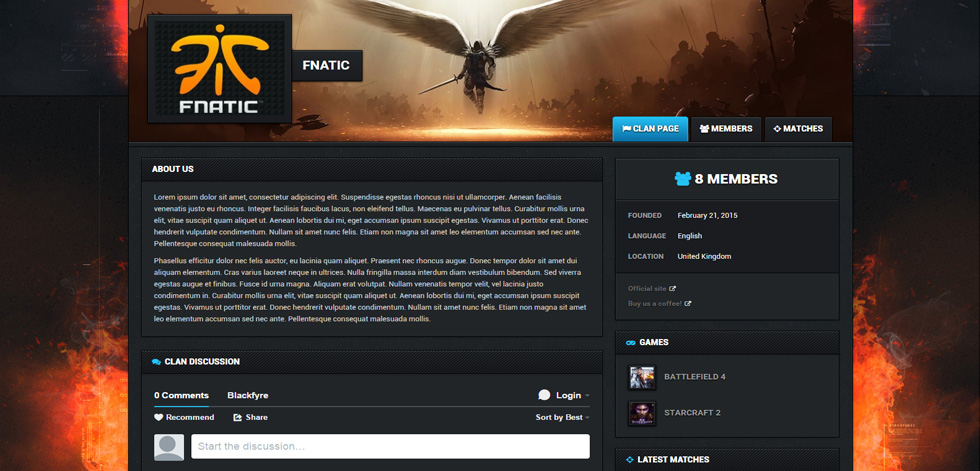
Task: Click the members group icon next to 8 MEMBERS
Action: 682,179
